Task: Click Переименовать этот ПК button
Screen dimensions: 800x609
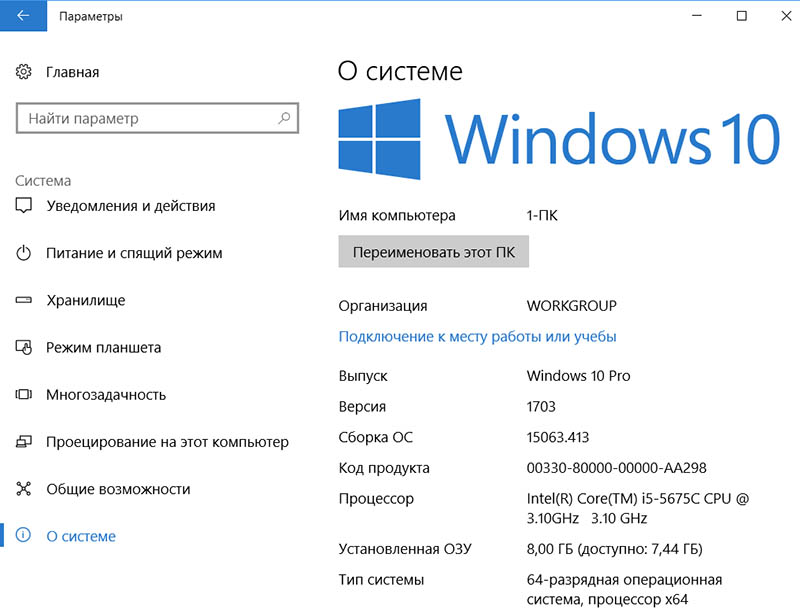Action: (434, 251)
